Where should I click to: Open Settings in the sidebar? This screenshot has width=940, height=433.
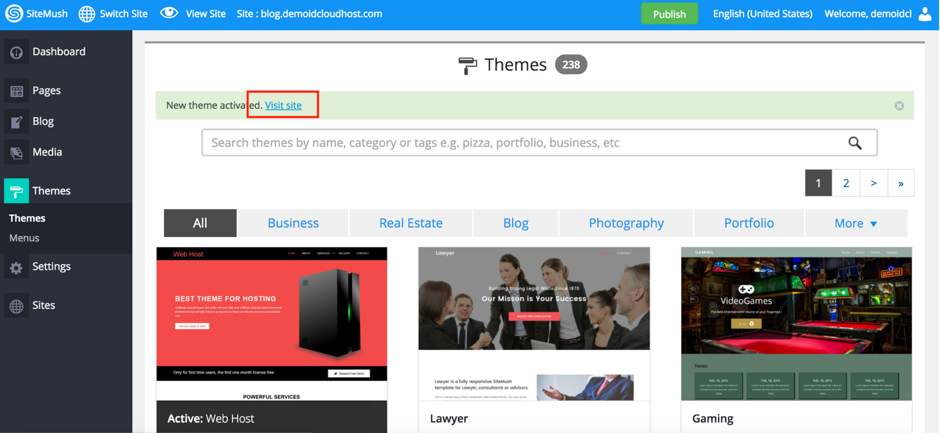pos(52,266)
